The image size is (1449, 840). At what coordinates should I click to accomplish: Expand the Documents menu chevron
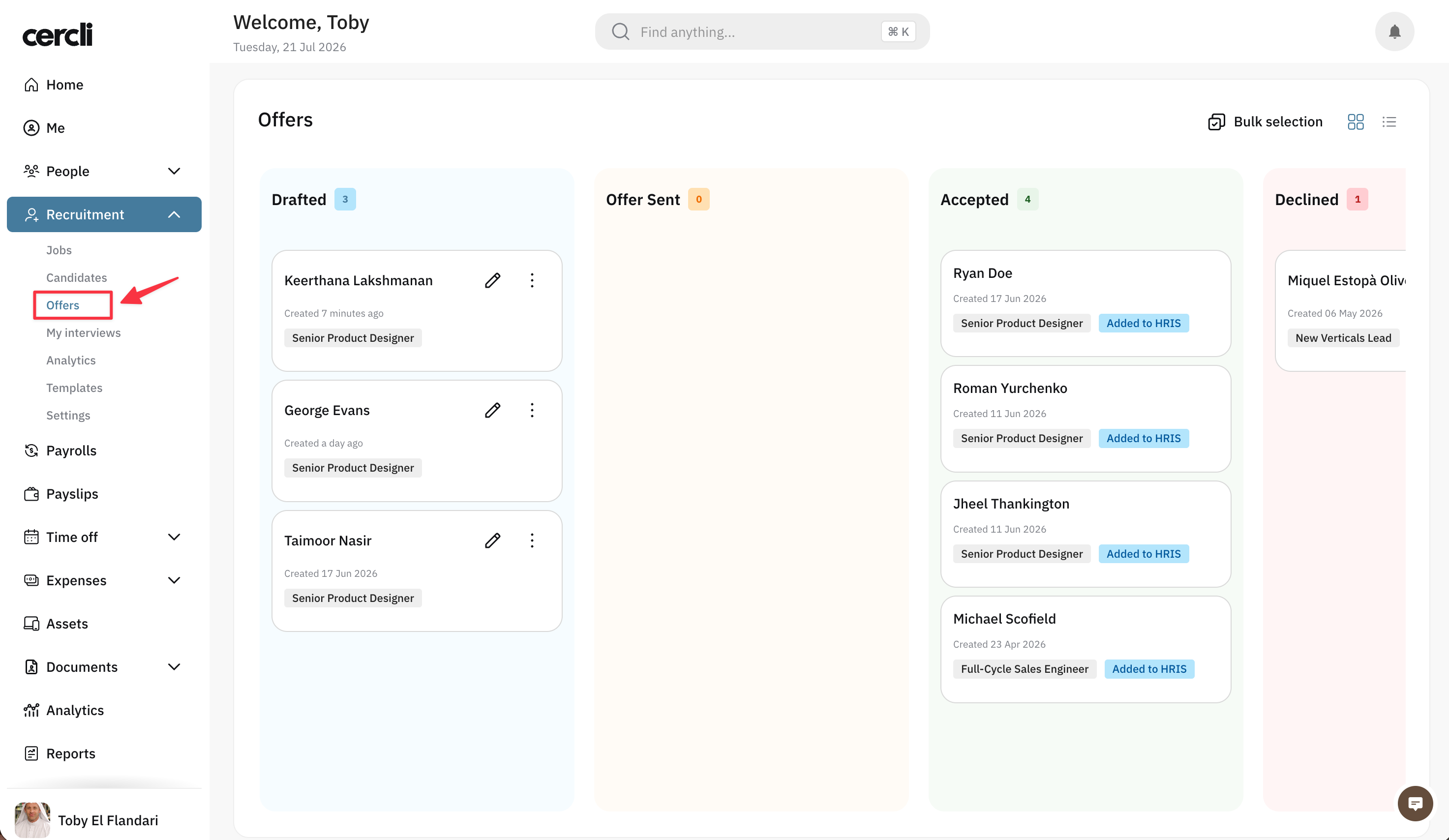174,667
